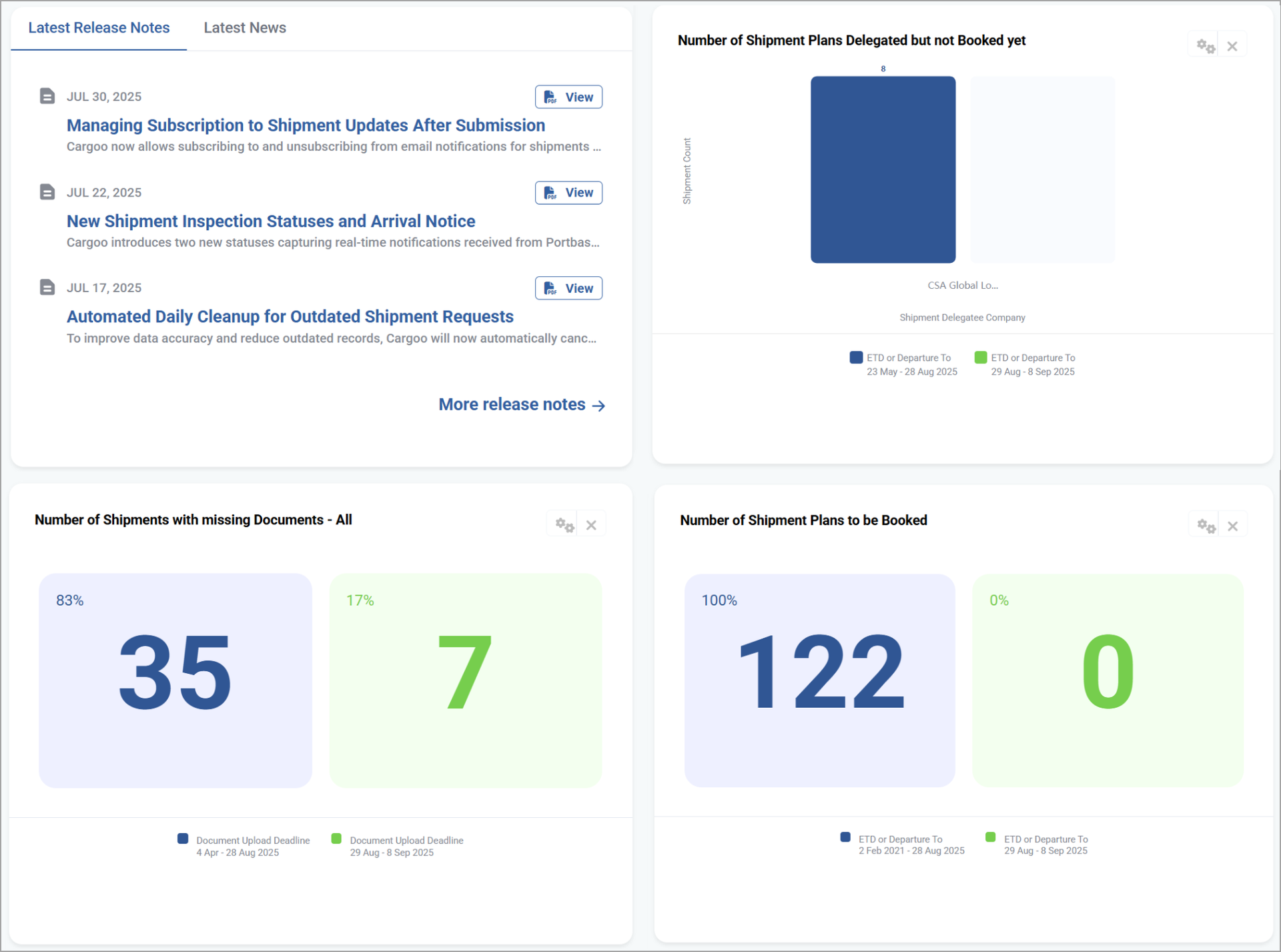
Task: Open settings gears for Plans to be Booked widget
Action: 1206,526
